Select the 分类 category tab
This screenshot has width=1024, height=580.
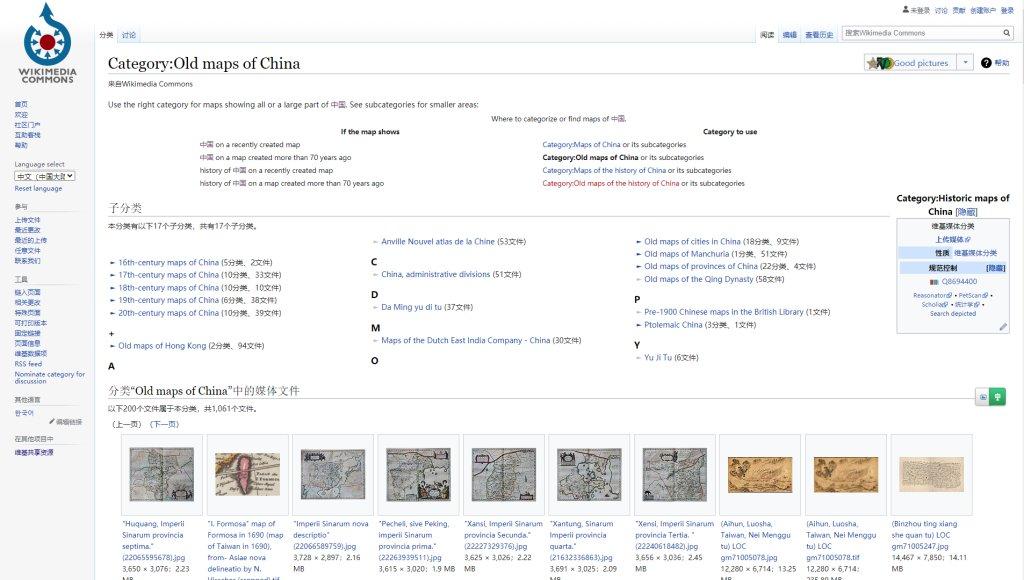point(106,35)
